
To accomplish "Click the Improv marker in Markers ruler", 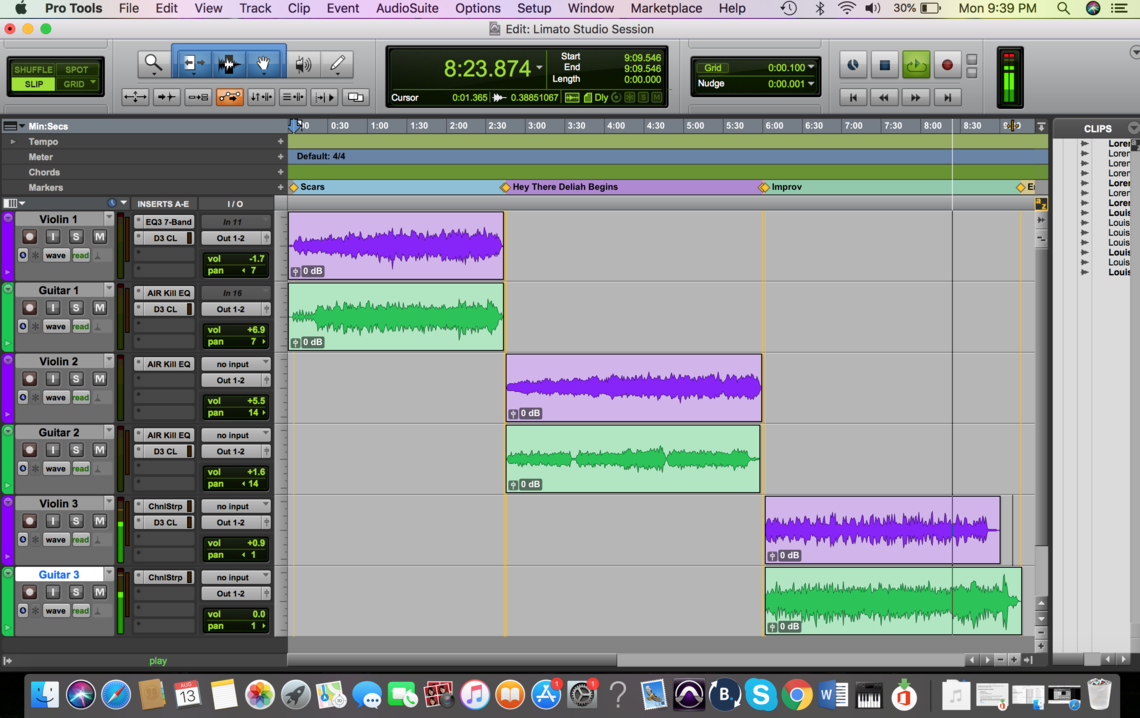I will pos(785,187).
